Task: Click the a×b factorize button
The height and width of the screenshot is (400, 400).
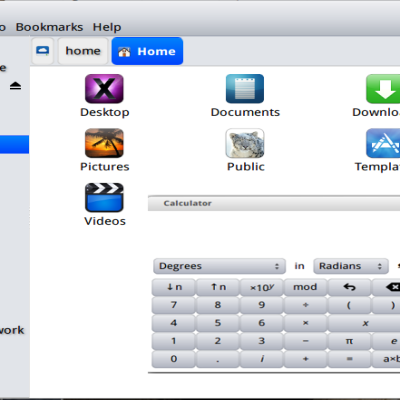Action: pyautogui.click(x=386, y=359)
